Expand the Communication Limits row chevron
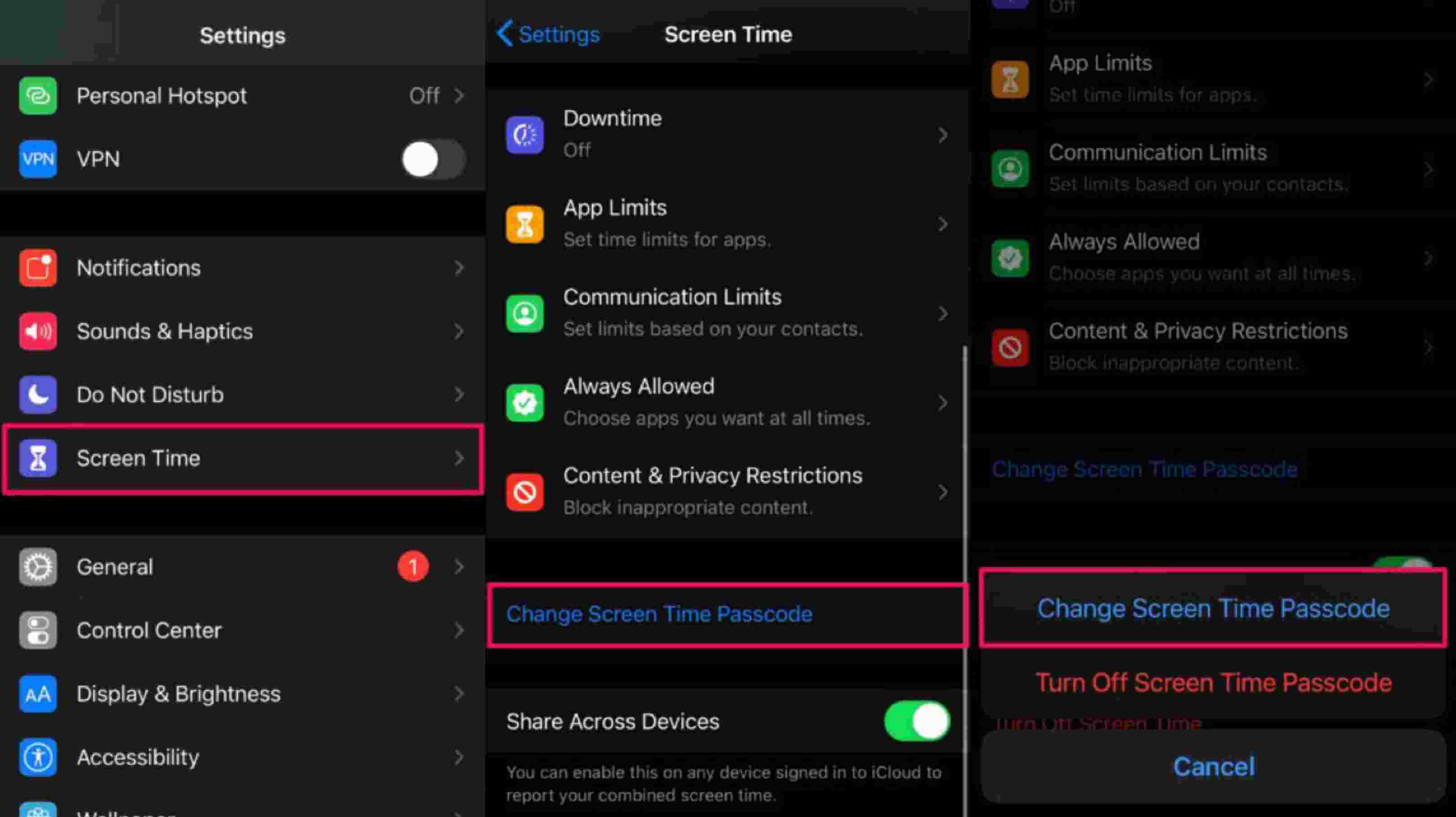 (942, 313)
